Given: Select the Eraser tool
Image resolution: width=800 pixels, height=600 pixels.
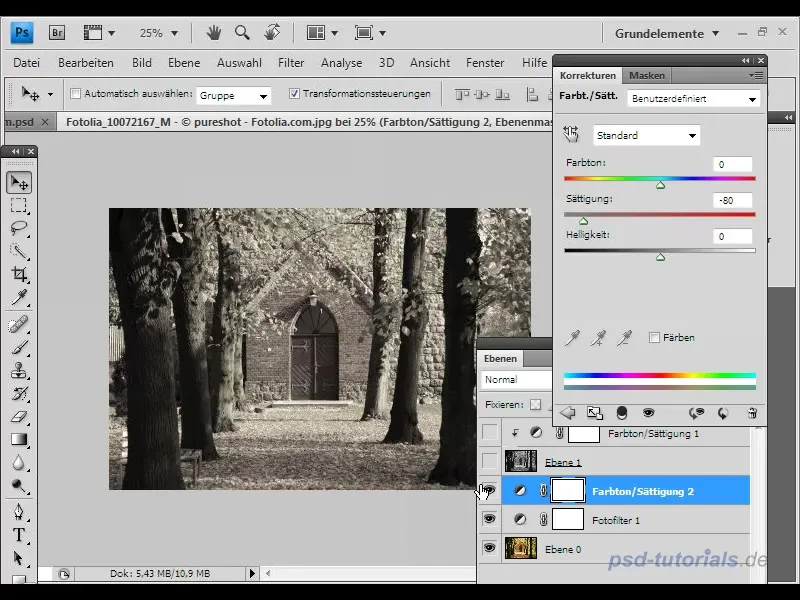Looking at the screenshot, I should pyautogui.click(x=19, y=416).
